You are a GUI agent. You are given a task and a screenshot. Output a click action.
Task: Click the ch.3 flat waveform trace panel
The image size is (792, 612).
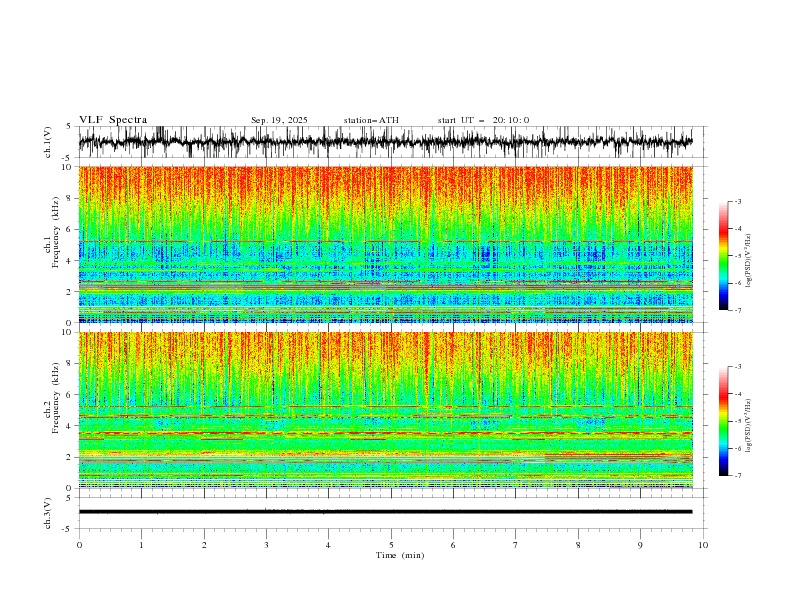[392, 513]
